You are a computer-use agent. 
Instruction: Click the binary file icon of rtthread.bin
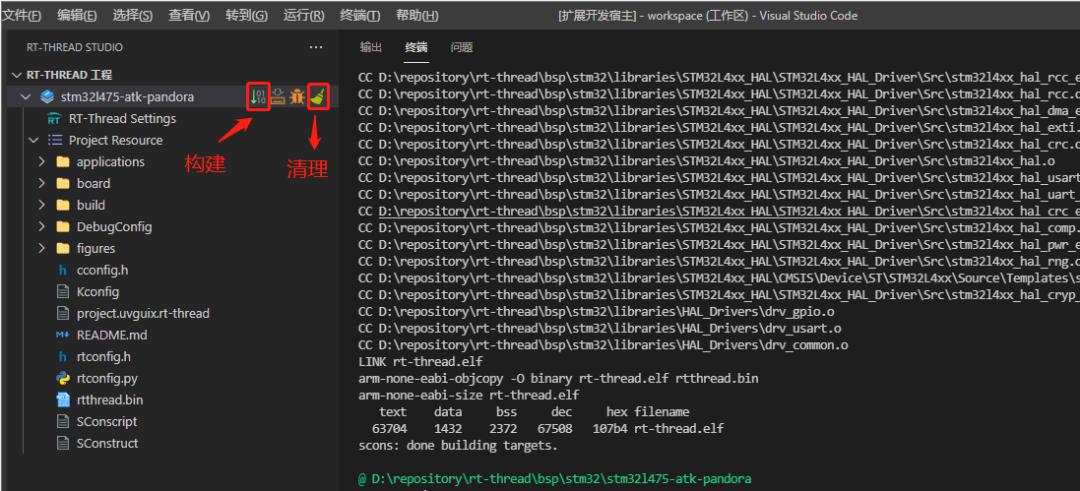63,399
